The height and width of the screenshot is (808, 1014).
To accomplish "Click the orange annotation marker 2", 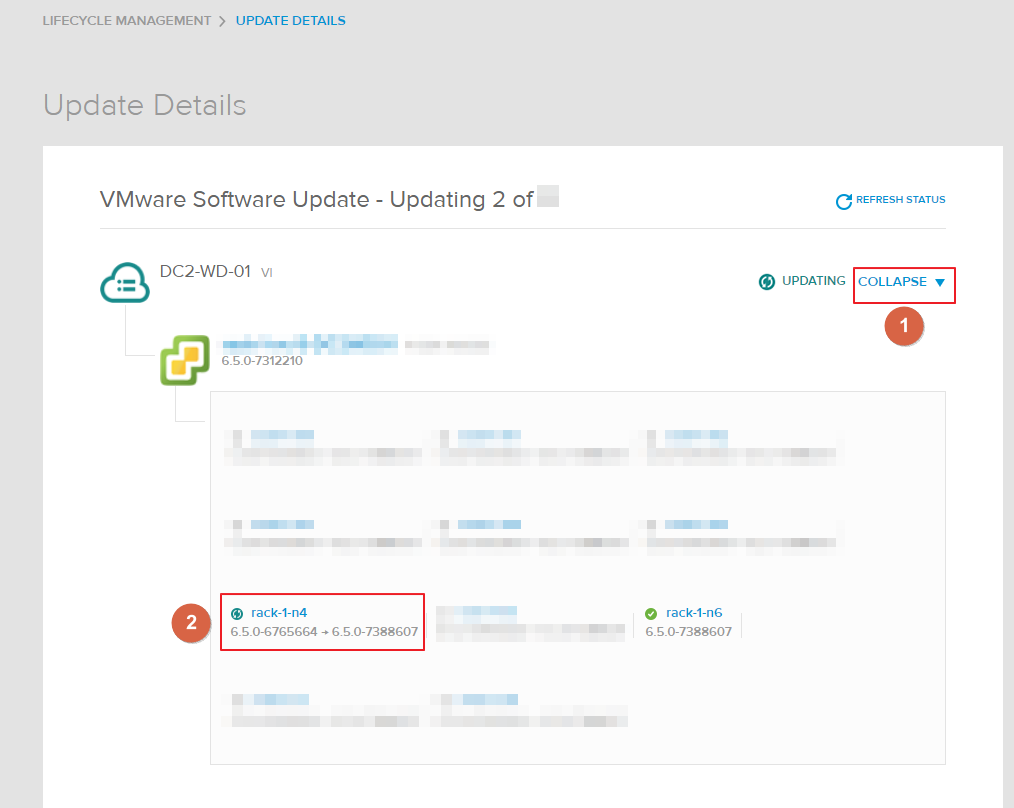I will [x=191, y=623].
